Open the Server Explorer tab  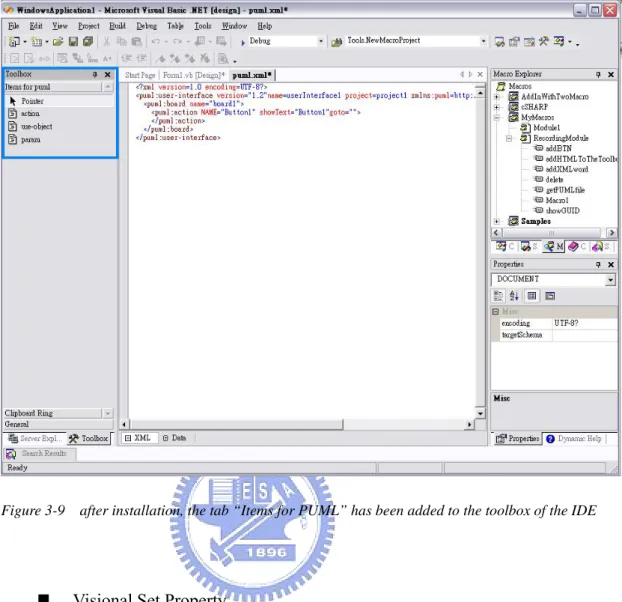click(x=35, y=439)
